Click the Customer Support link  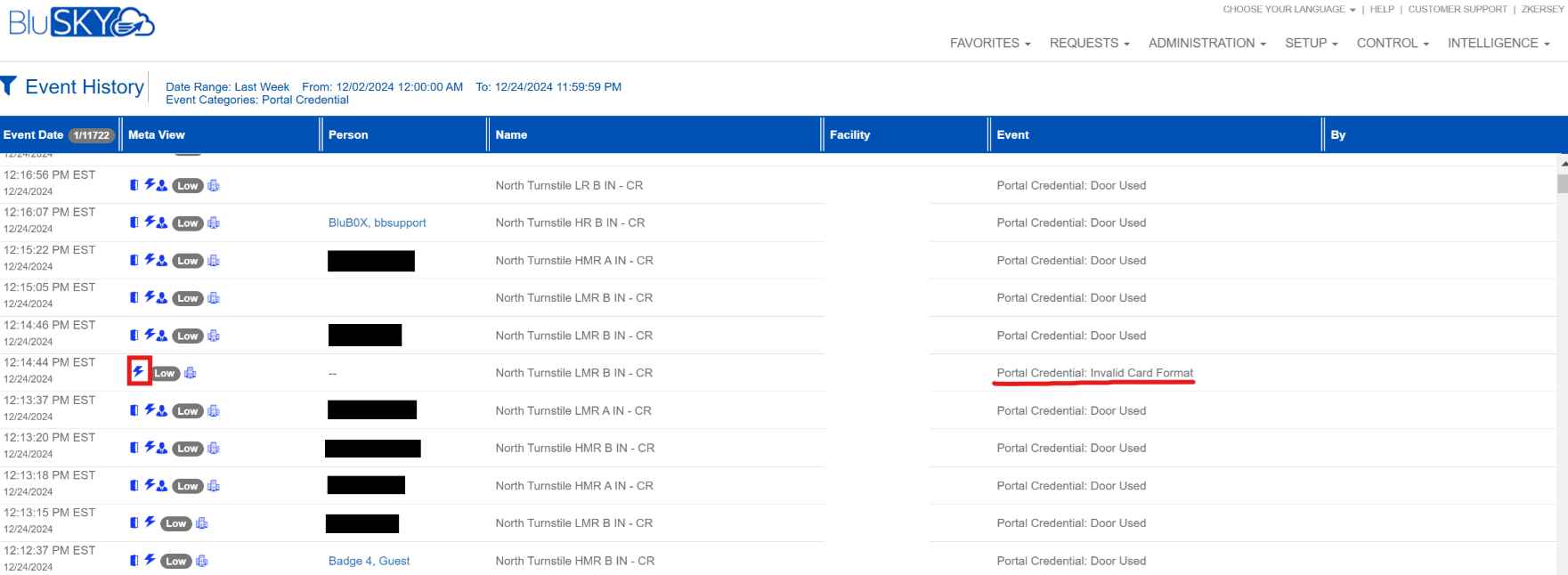1458,9
